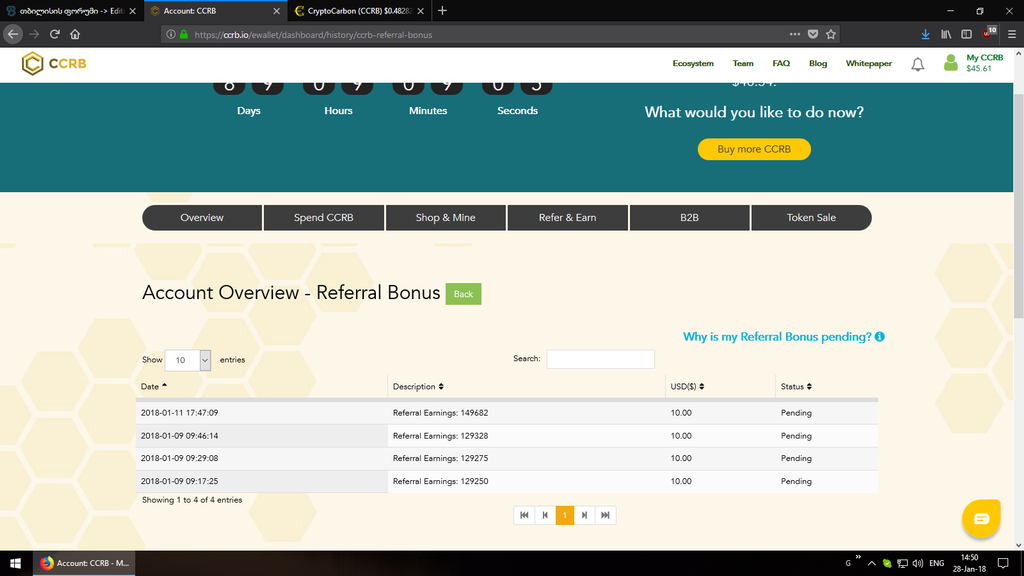Sort table by Status column

(x=796, y=386)
